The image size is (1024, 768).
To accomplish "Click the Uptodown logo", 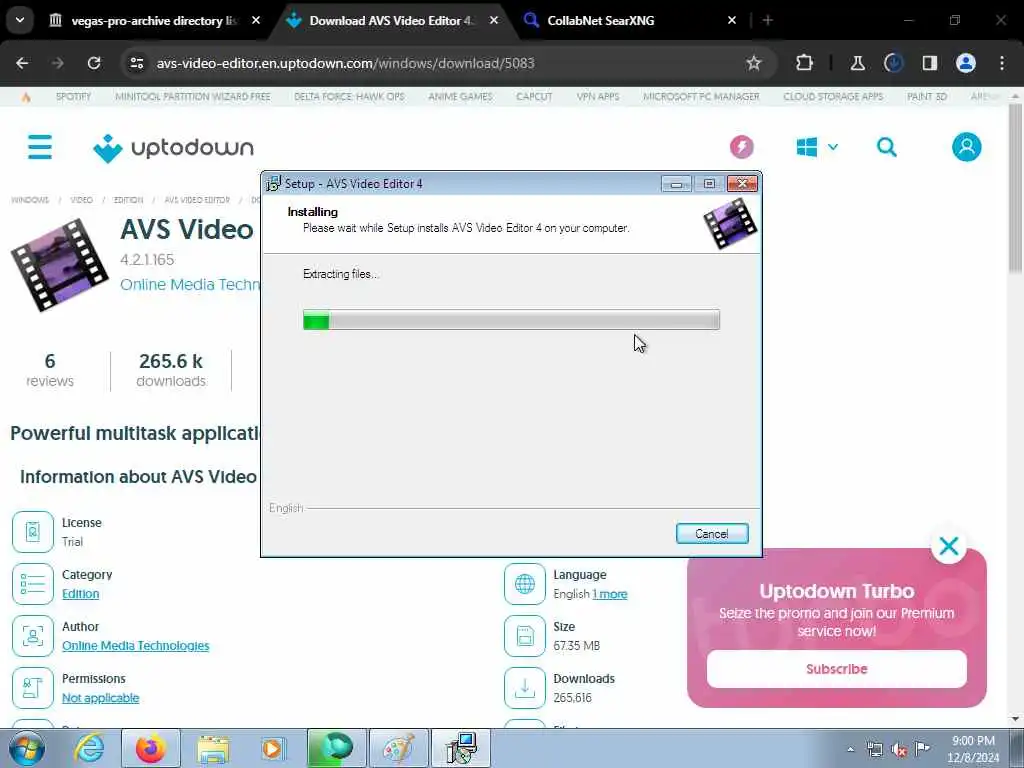I will [173, 148].
